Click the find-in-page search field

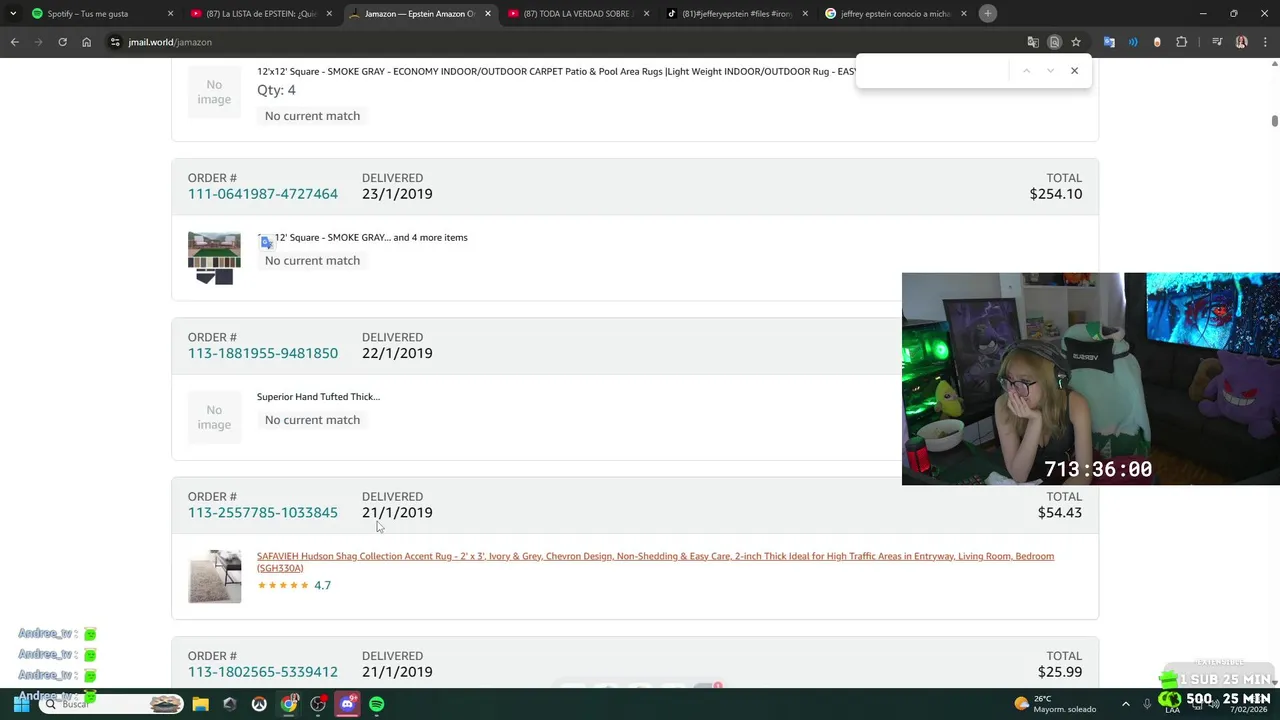click(x=935, y=71)
